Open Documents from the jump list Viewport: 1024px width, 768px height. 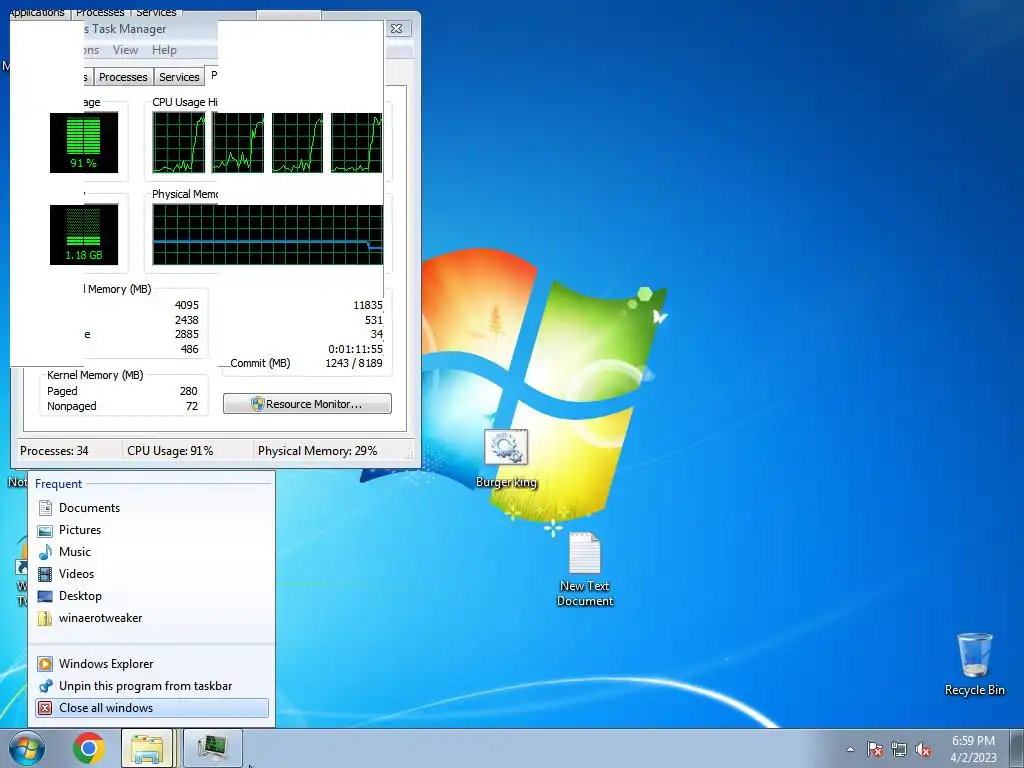(151, 507)
